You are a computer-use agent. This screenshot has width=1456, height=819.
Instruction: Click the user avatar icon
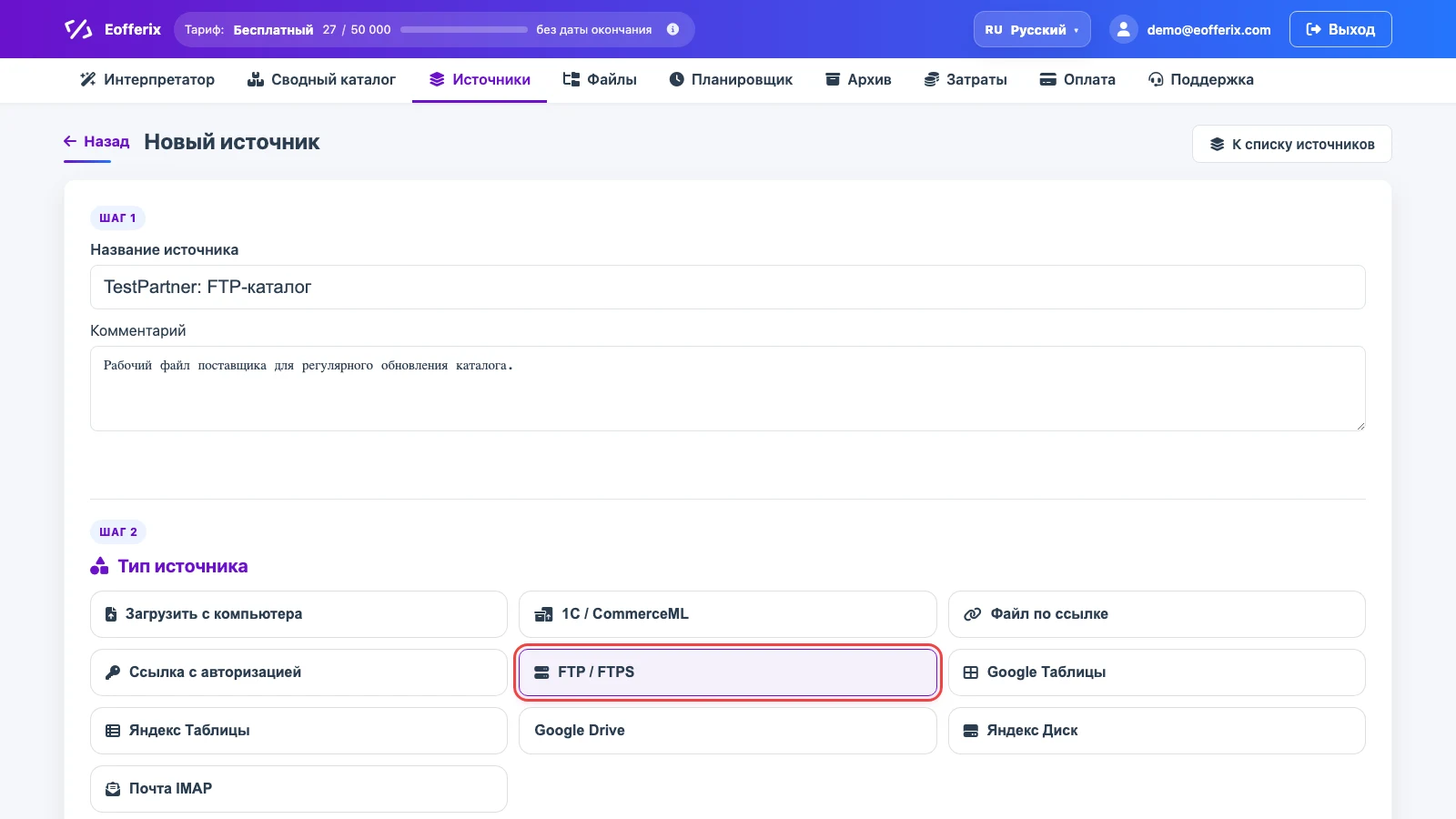1124,29
